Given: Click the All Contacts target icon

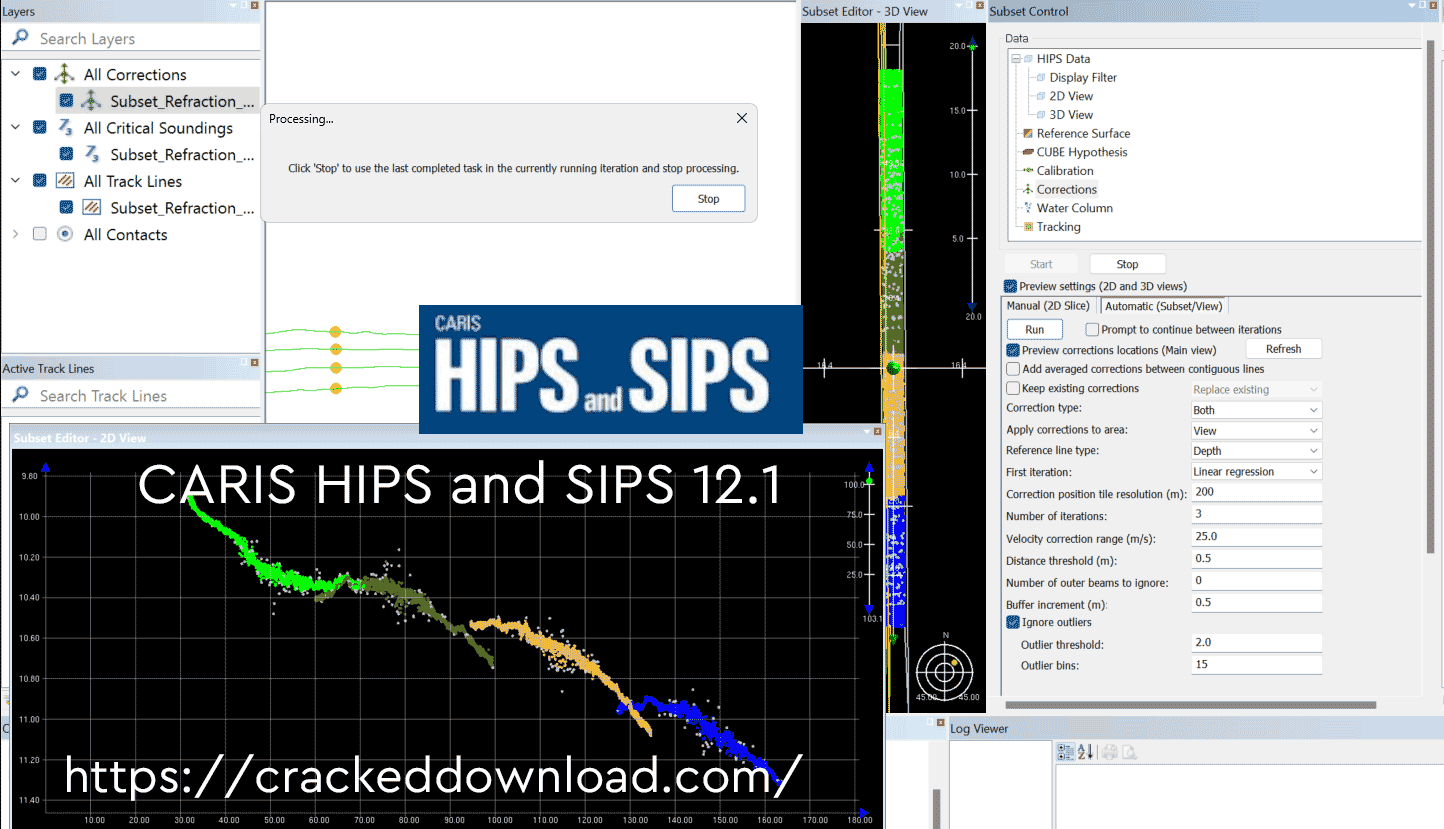Looking at the screenshot, I should [65, 234].
